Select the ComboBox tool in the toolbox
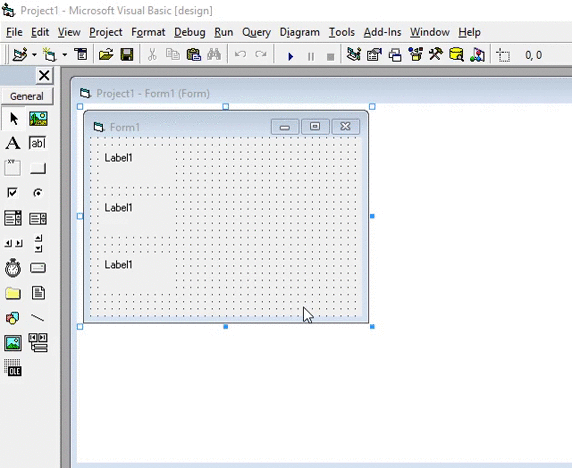This screenshot has width=572, height=468. (13, 218)
